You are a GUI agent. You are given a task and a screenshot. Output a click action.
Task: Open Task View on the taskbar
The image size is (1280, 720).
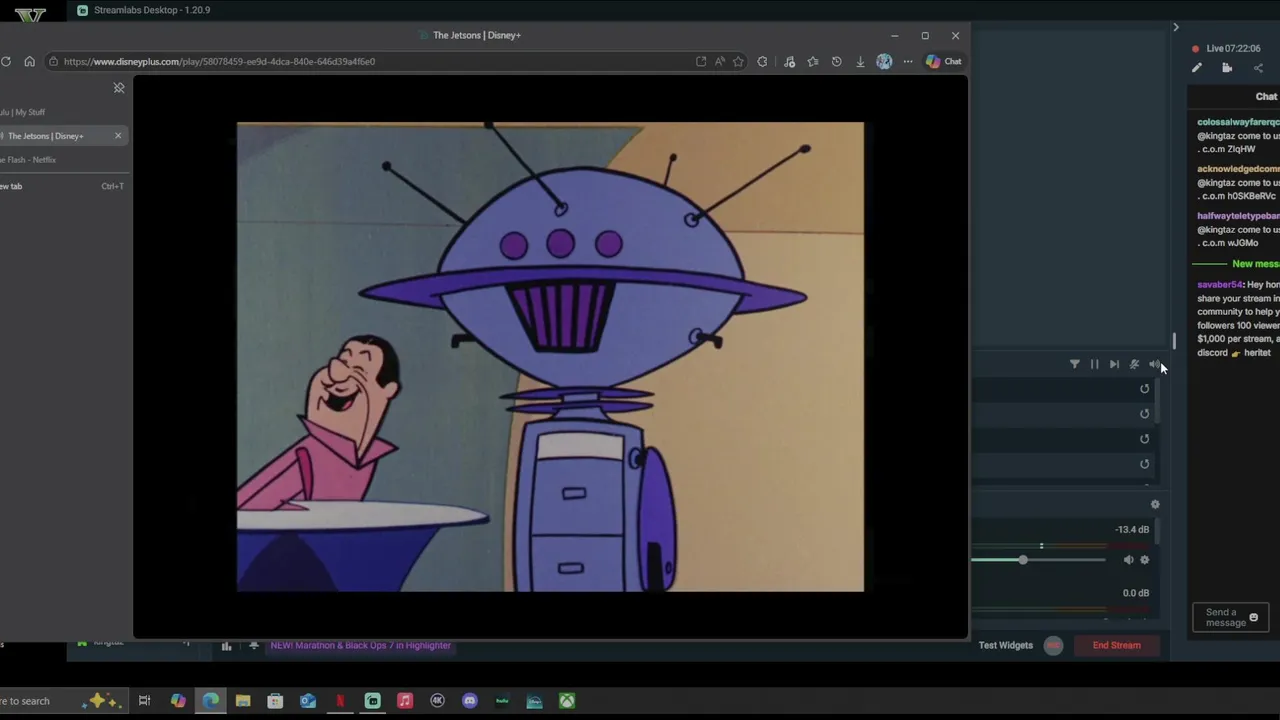(x=144, y=701)
